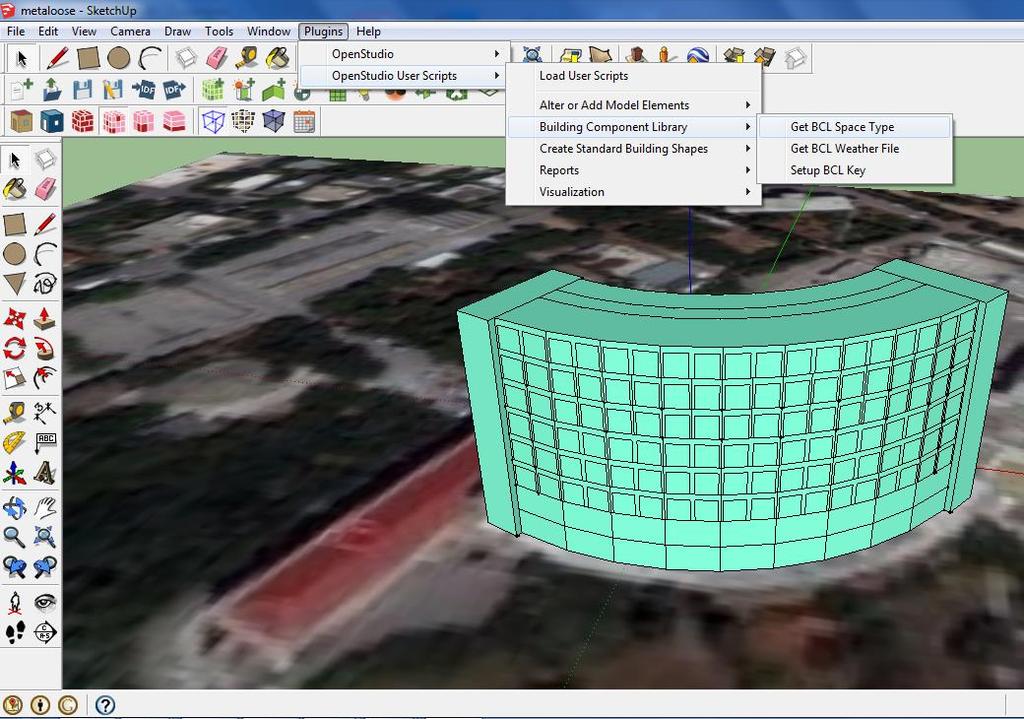This screenshot has height=719, width=1024.
Task: Choose Load User Scripts
Action: [x=633, y=76]
